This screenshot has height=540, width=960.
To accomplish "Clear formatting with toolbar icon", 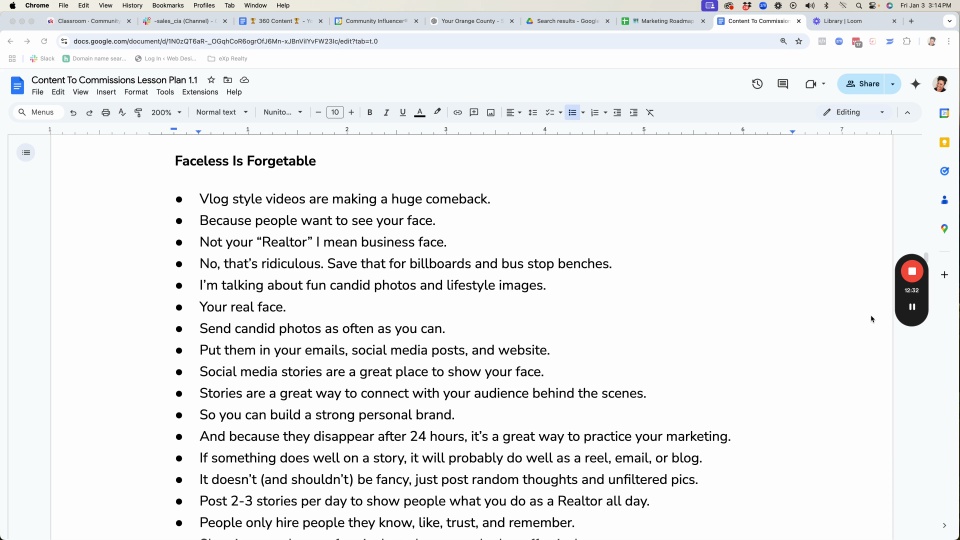I will (650, 113).
